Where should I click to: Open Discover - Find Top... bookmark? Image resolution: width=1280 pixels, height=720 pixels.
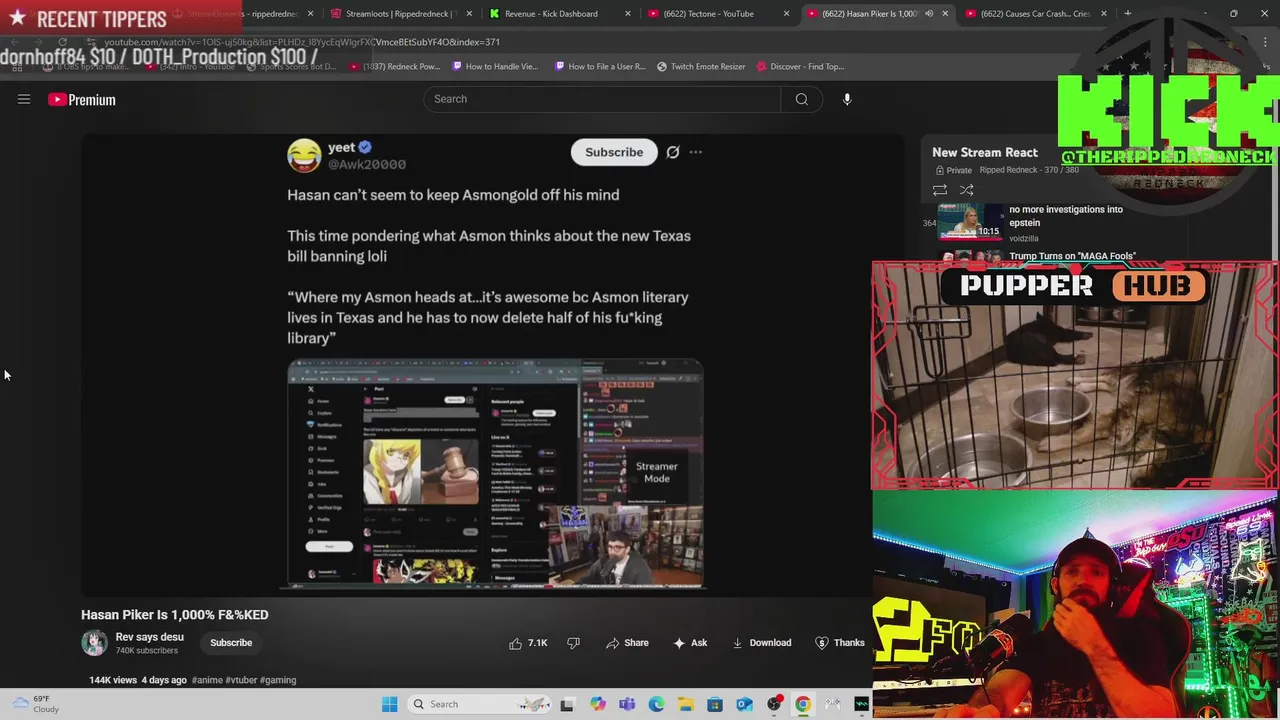click(800, 66)
